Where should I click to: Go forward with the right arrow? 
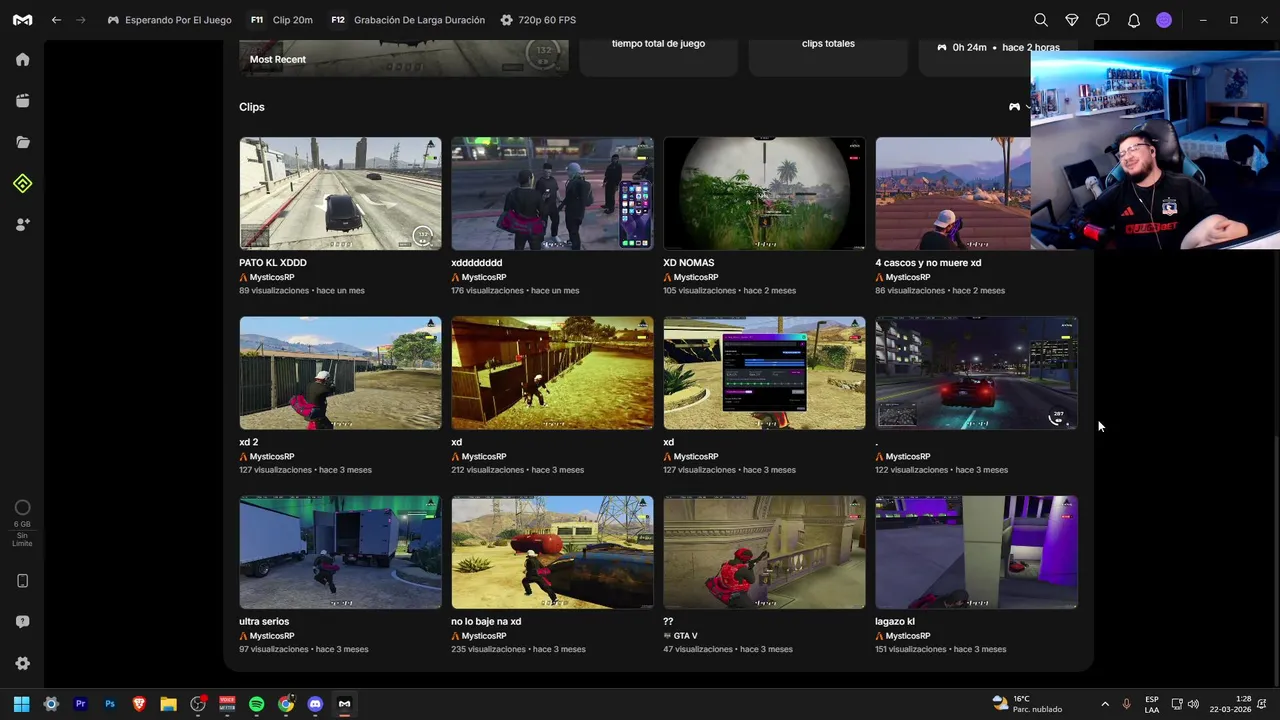[x=80, y=20]
